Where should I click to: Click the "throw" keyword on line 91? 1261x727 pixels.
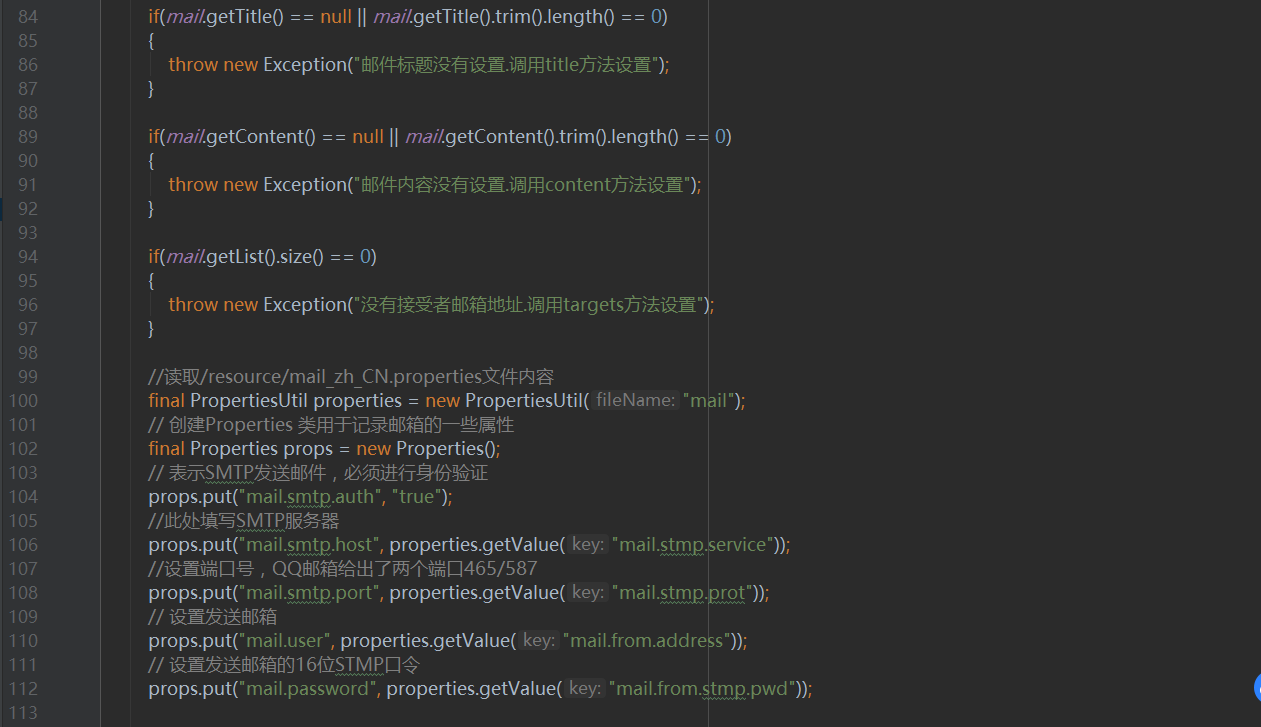pos(193,184)
